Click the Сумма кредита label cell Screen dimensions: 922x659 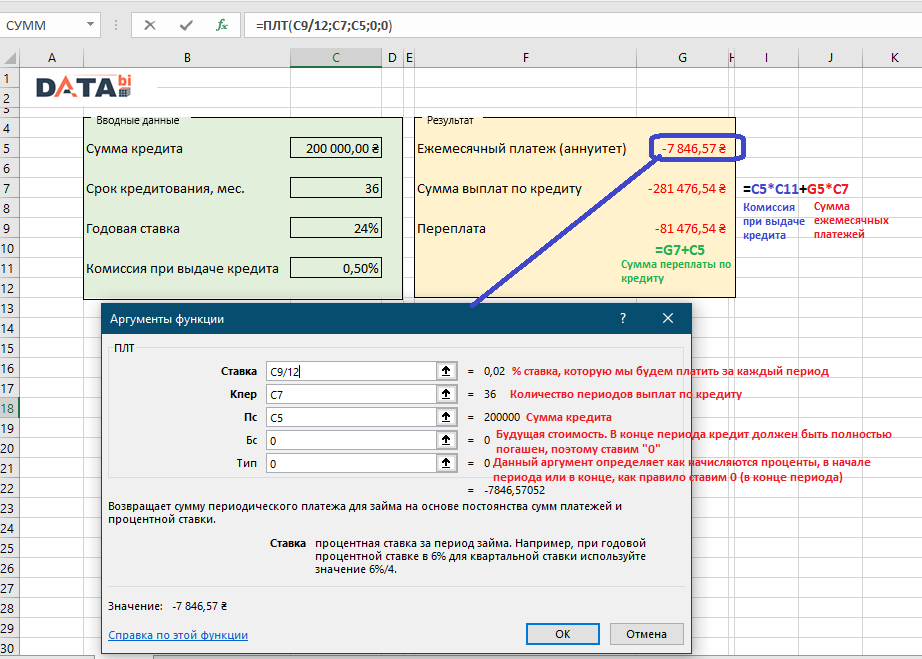point(134,149)
